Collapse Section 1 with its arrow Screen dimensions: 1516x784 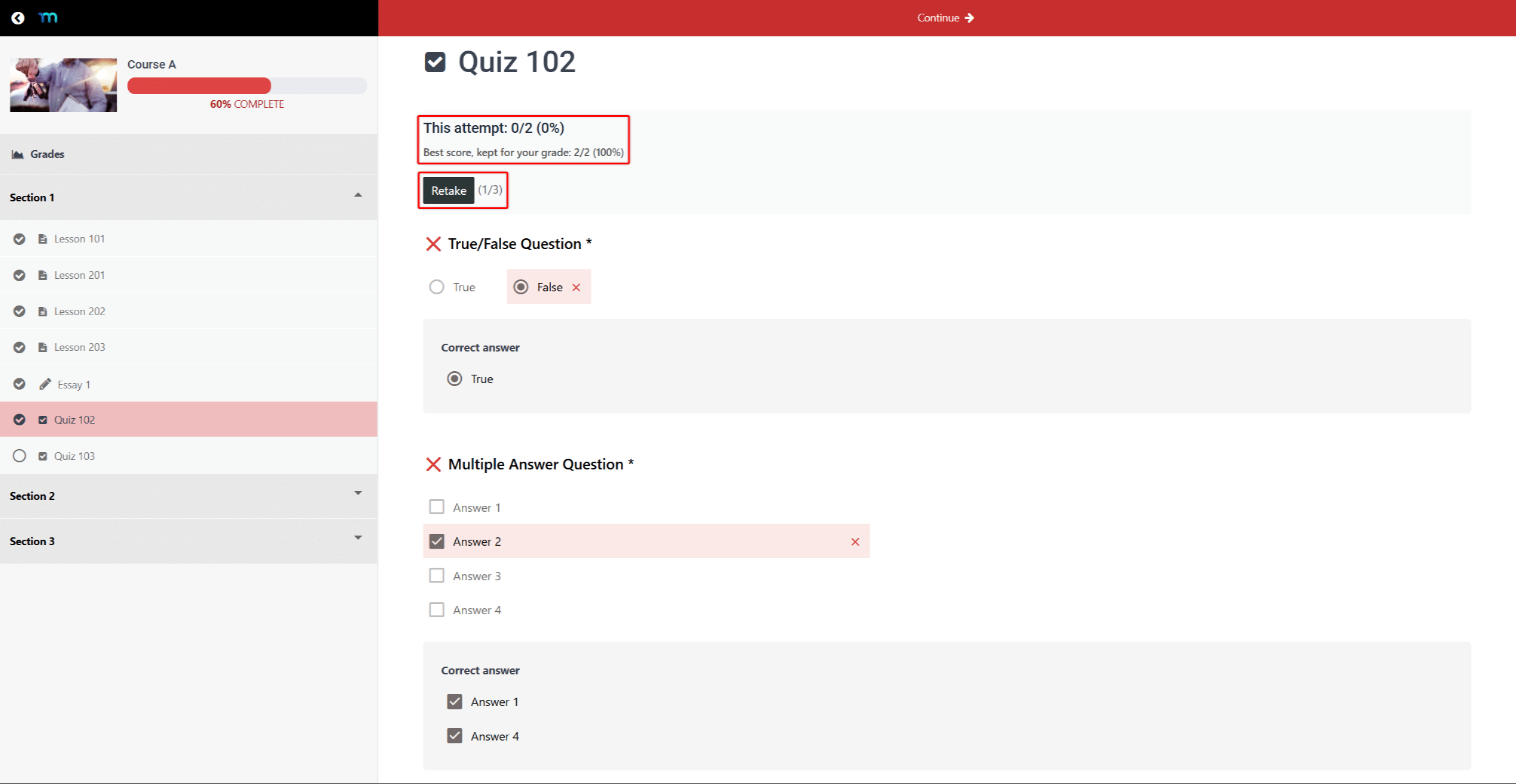(358, 195)
